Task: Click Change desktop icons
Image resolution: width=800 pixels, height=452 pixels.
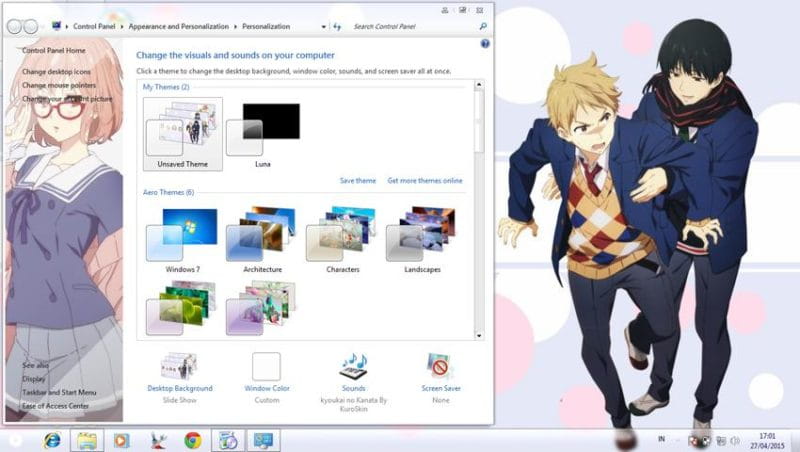Action: point(56,72)
